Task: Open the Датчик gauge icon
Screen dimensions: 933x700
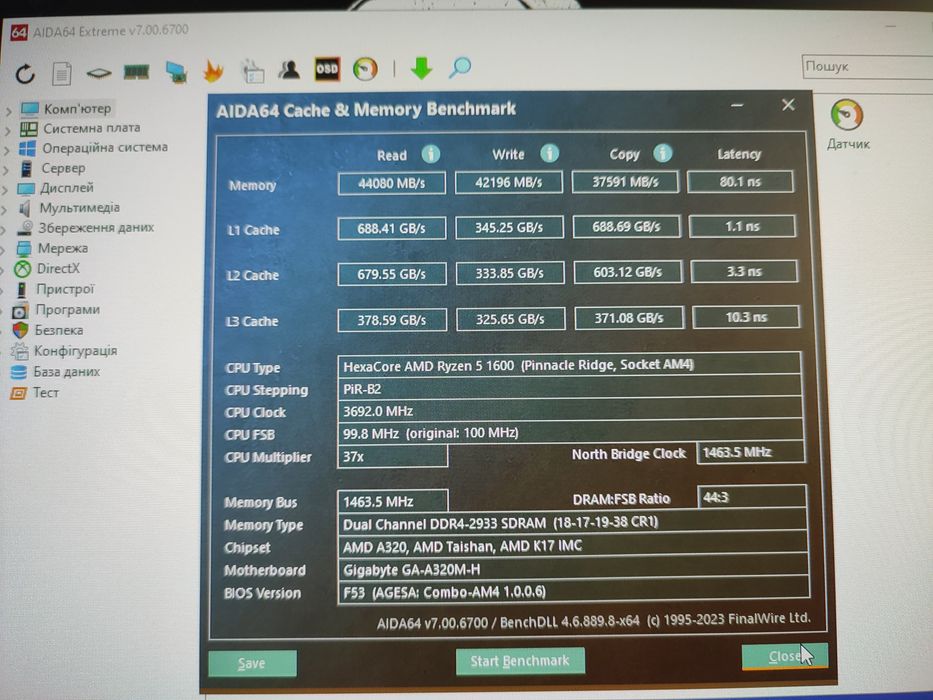Action: (847, 115)
